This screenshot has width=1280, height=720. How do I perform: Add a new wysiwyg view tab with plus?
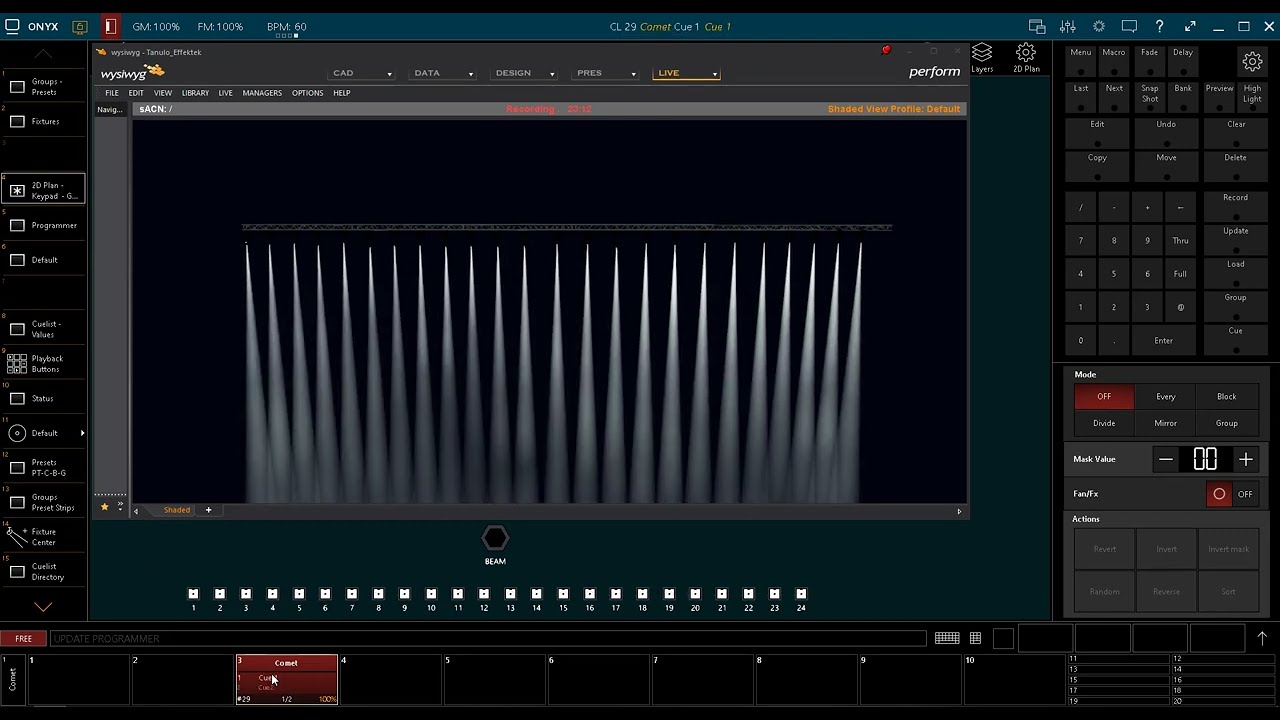(208, 510)
